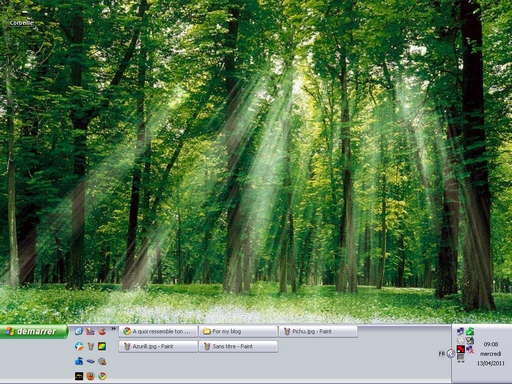Screen dimensions: 512x384
Task: Switch to 'A quoi ressemble ton ...' Chrome window
Action: tap(158, 331)
